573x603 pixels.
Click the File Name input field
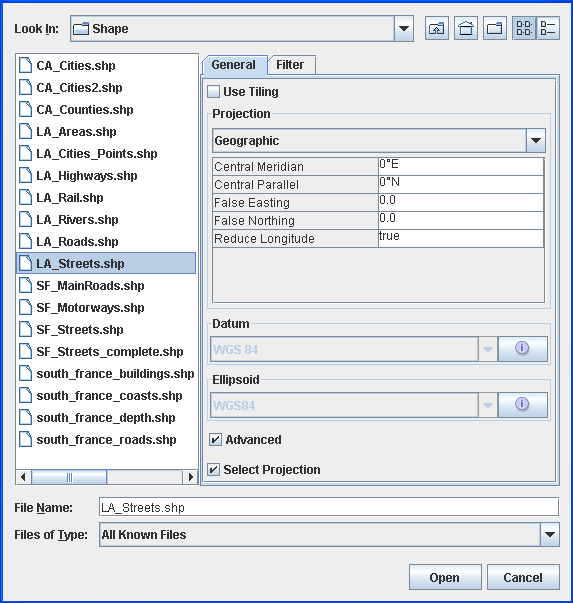tap(329, 507)
